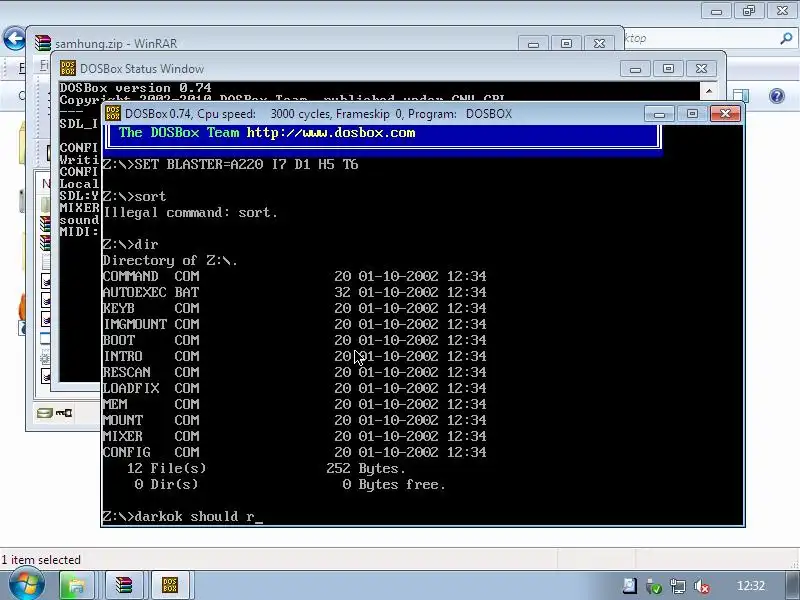800x600 pixels.
Task: Click the DOSBox 0.74 window title icon
Action: click(113, 113)
